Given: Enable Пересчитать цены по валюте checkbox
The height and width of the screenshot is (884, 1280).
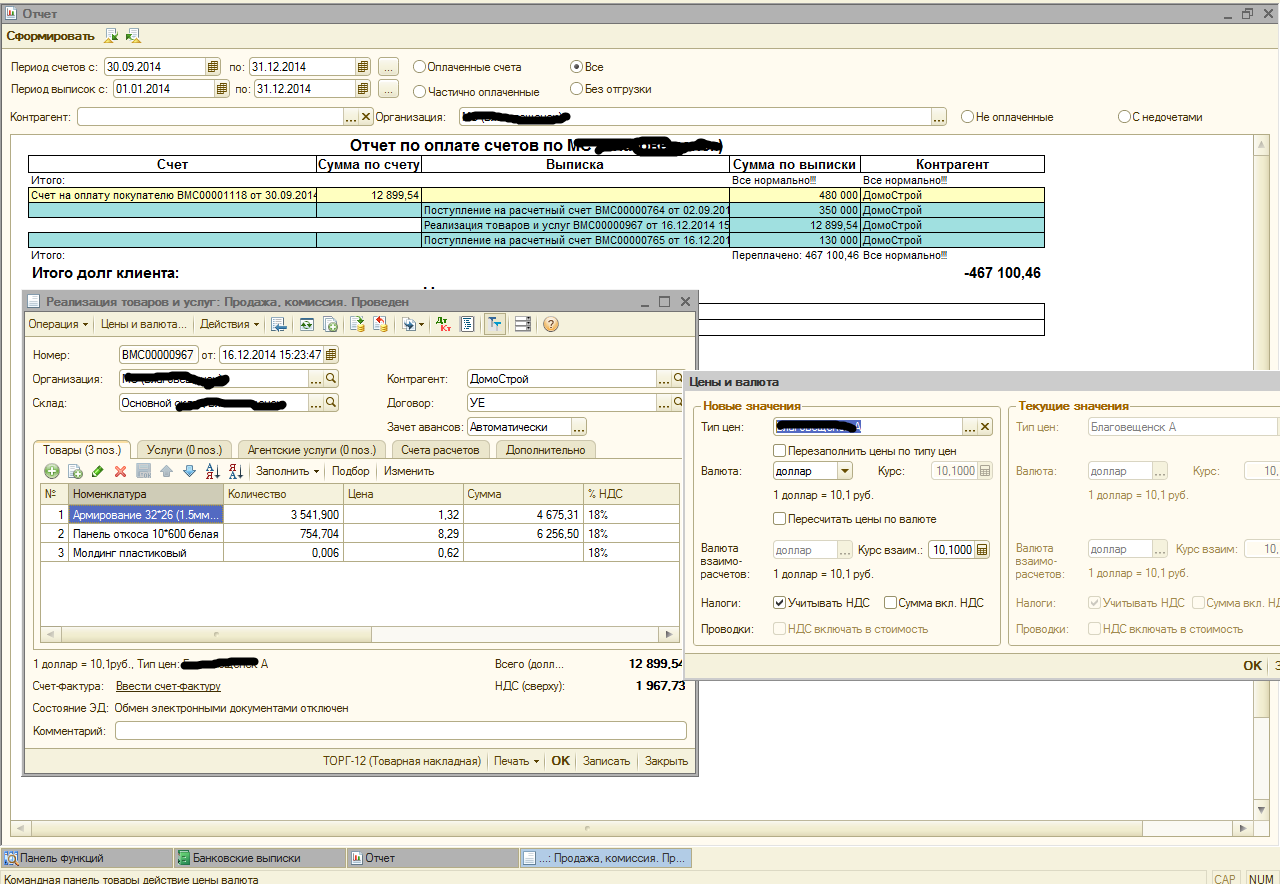Looking at the screenshot, I should [x=780, y=519].
